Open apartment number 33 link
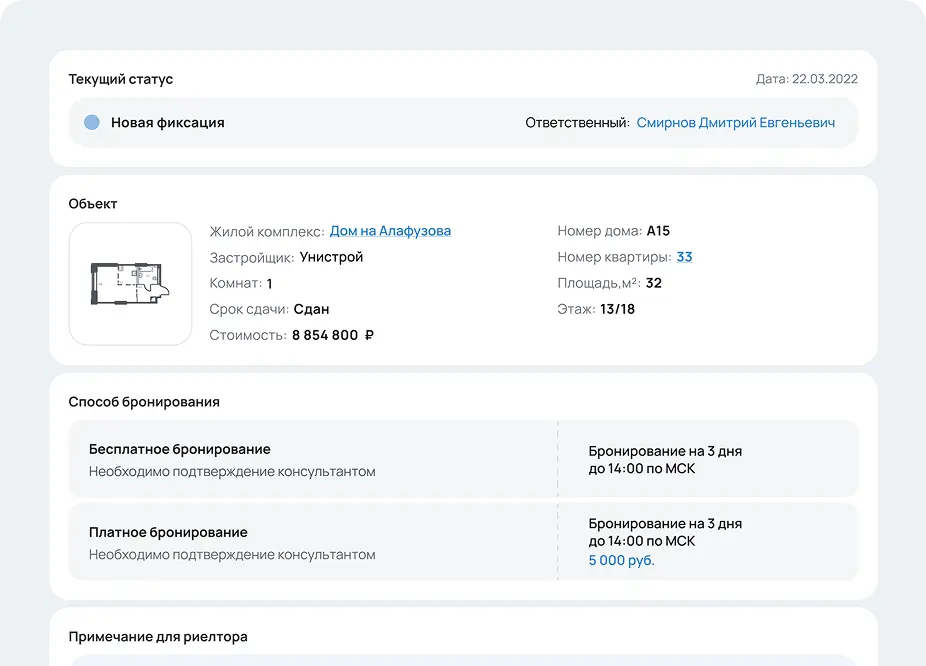The width and height of the screenshot is (926, 666). tap(684, 257)
